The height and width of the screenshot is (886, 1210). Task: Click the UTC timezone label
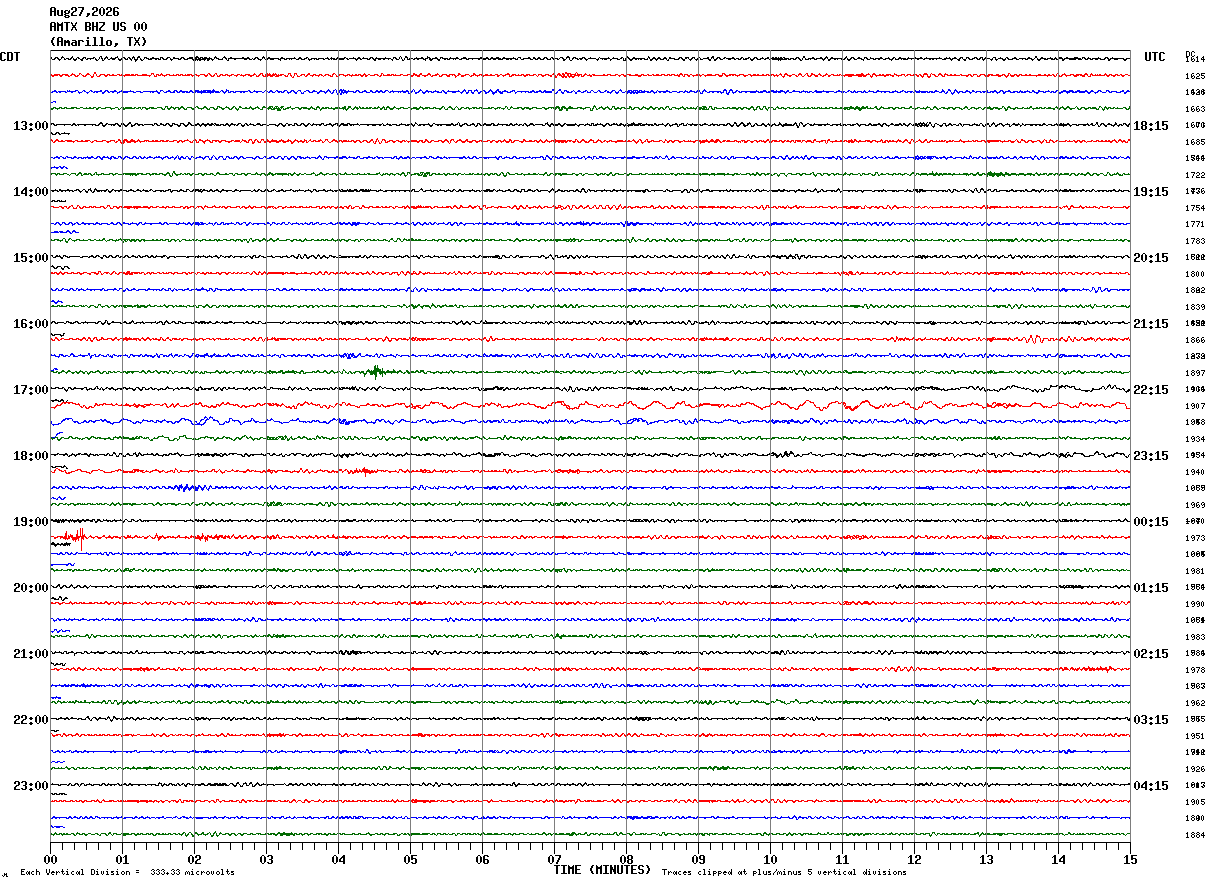click(1155, 57)
